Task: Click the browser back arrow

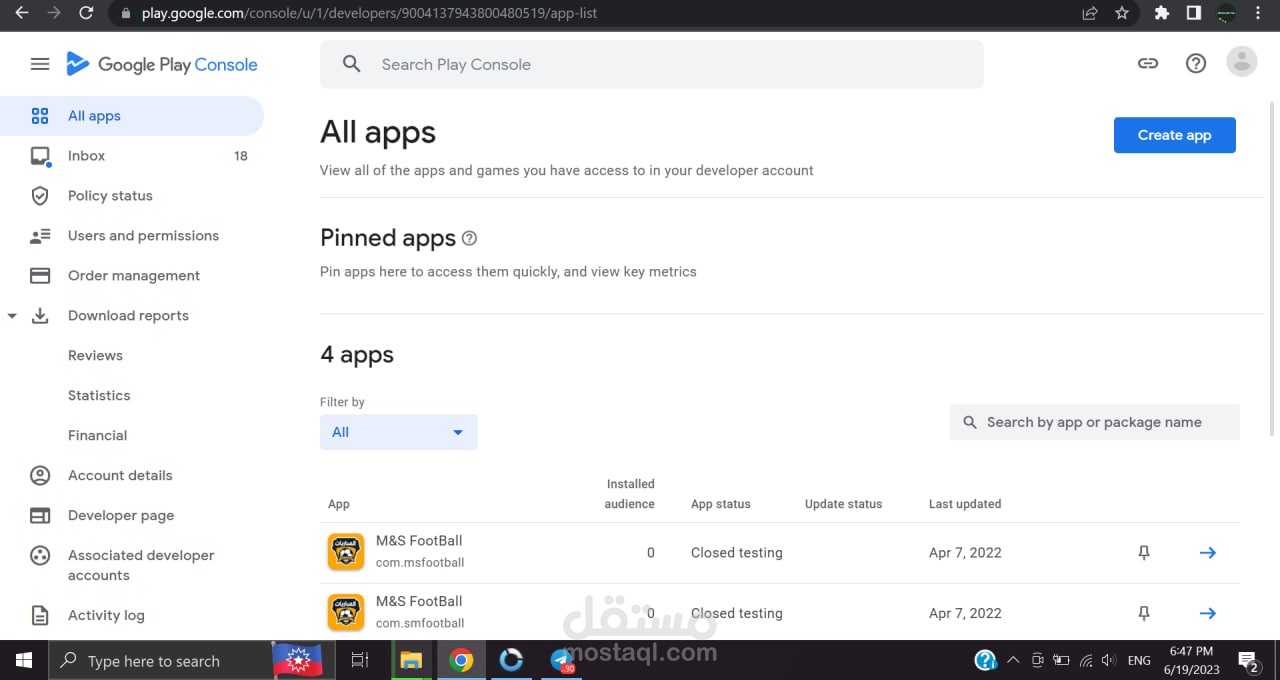Action: click(21, 13)
